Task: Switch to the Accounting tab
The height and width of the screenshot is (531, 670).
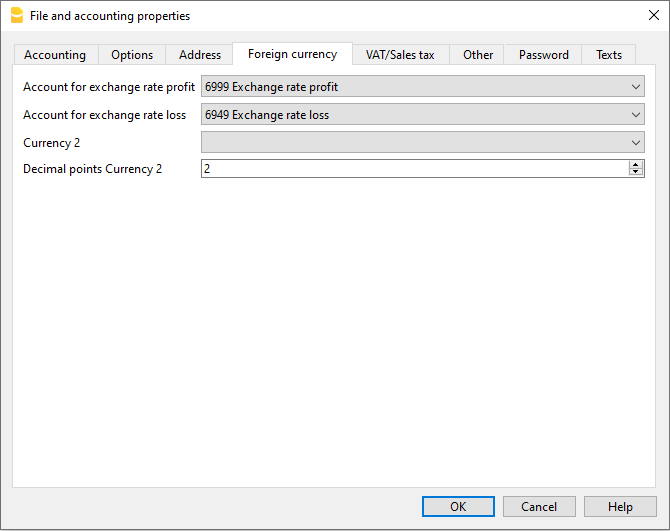Action: [55, 55]
